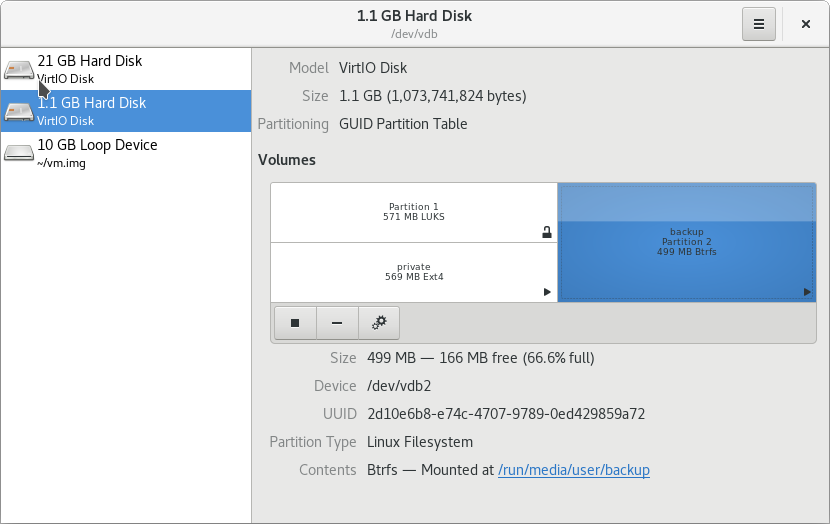Select the private 569 MB Ext4 volume

click(414, 272)
